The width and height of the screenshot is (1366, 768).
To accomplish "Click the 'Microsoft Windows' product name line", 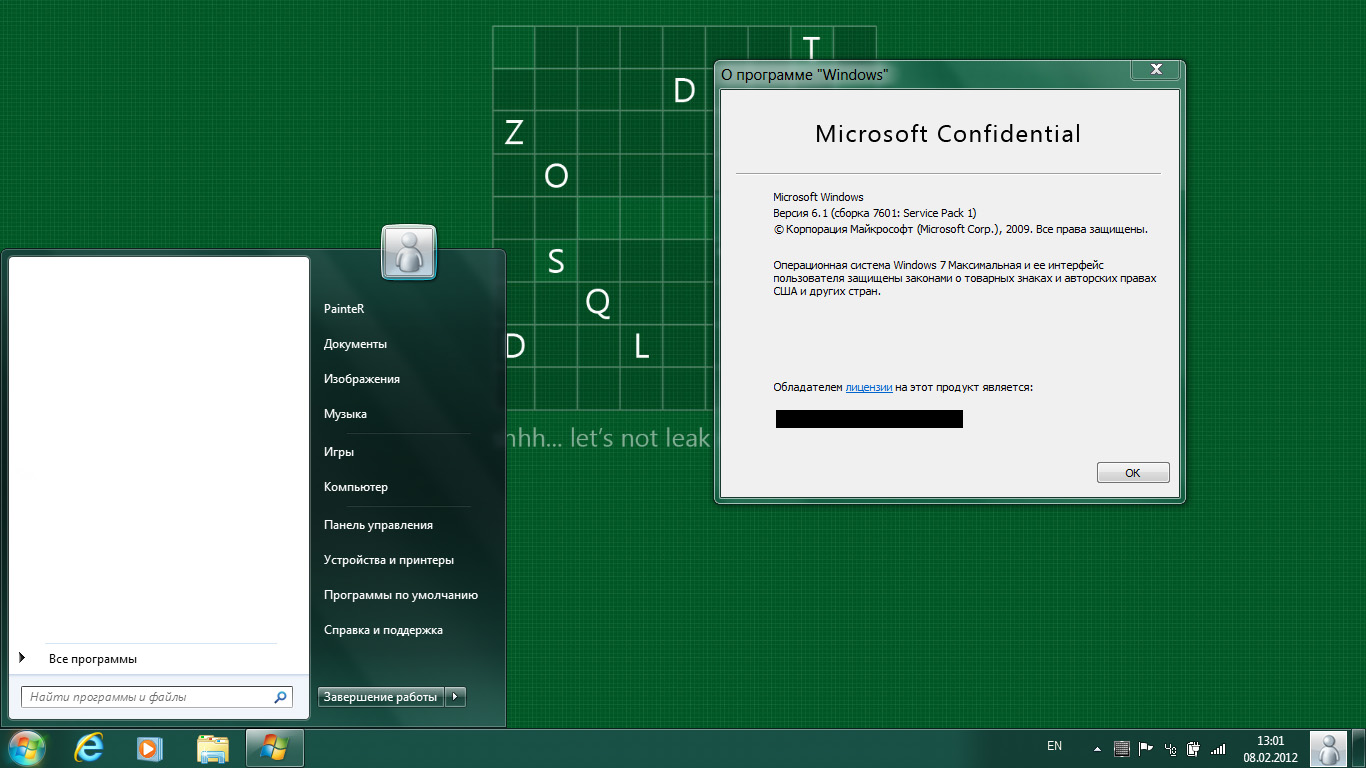I will tap(818, 197).
